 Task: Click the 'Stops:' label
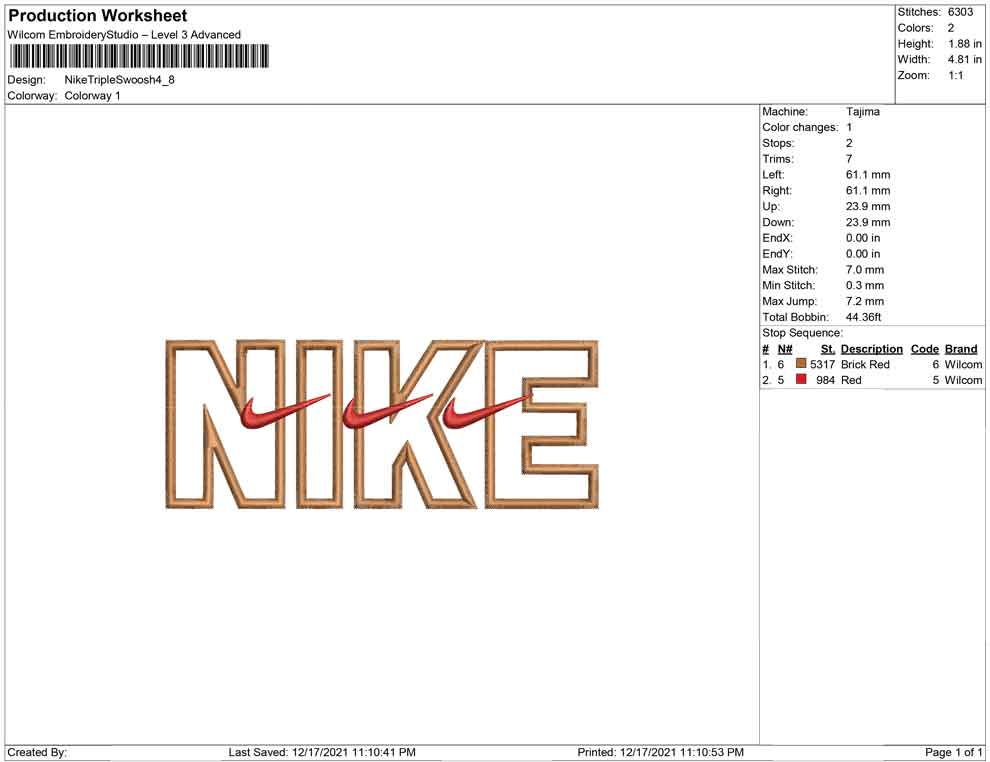coord(778,143)
